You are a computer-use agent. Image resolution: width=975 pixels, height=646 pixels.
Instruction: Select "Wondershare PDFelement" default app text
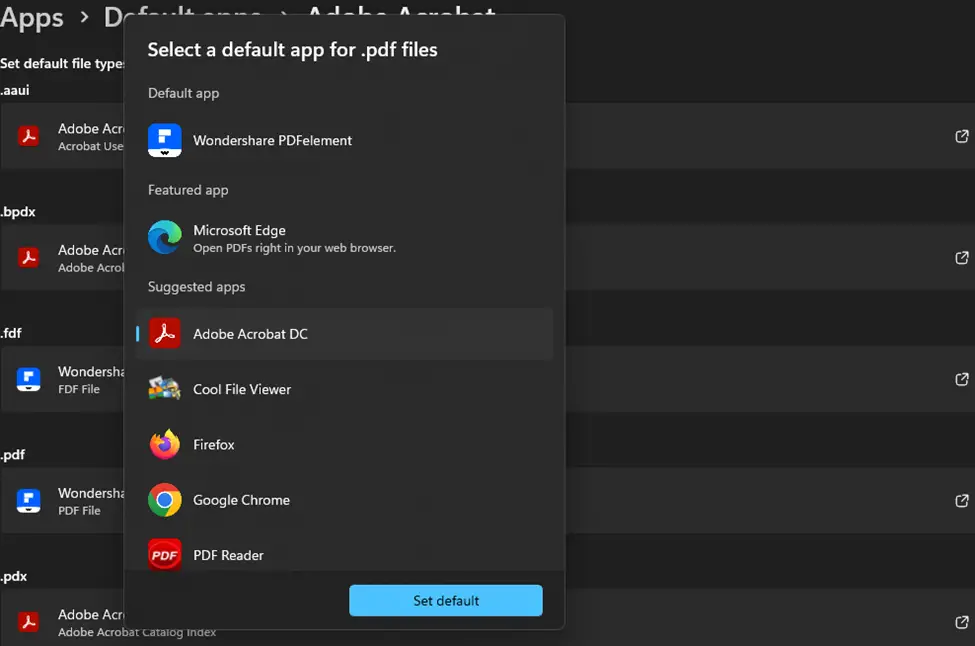[x=272, y=141]
